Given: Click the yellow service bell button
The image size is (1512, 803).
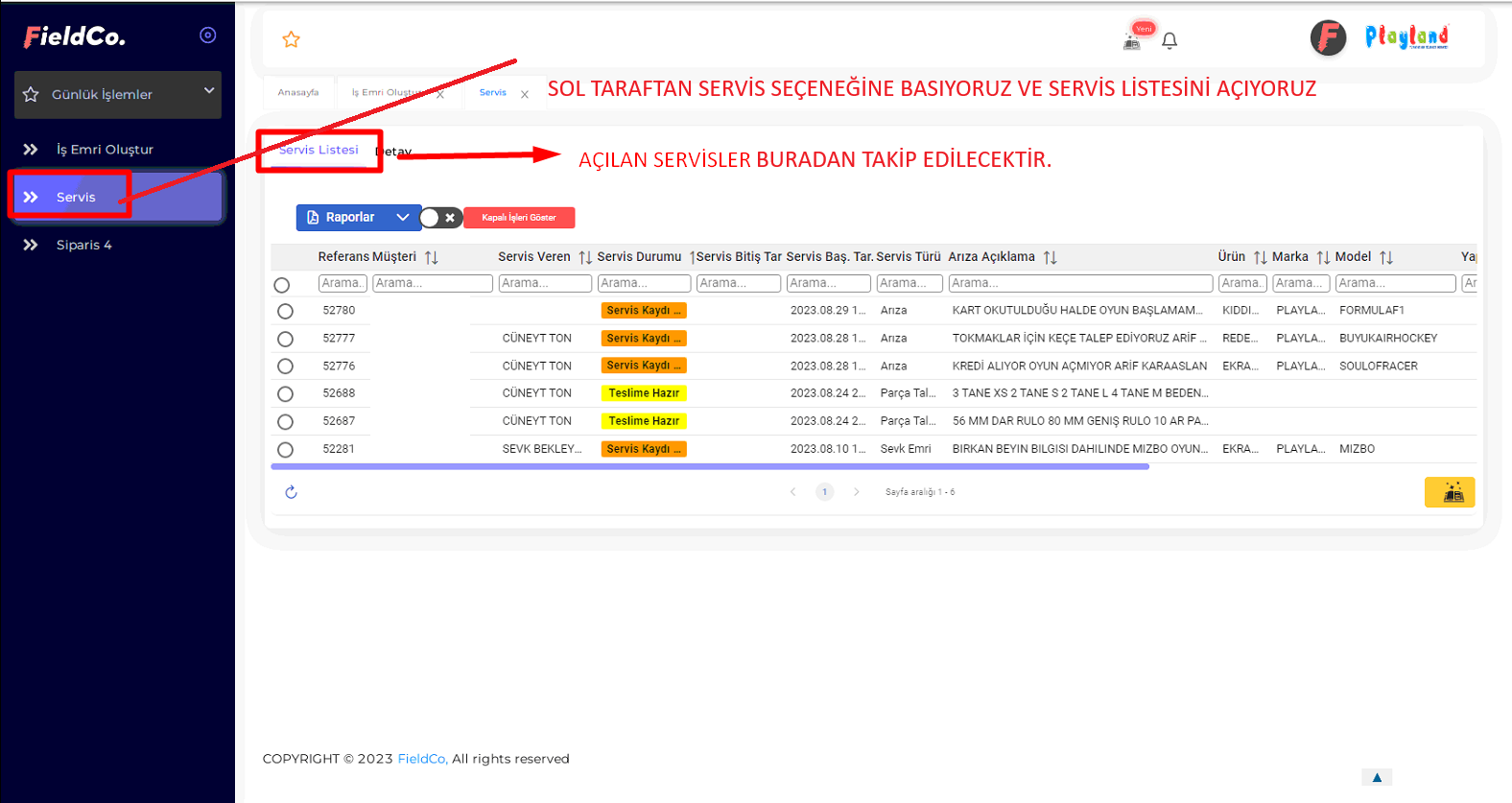Looking at the screenshot, I should point(1449,492).
